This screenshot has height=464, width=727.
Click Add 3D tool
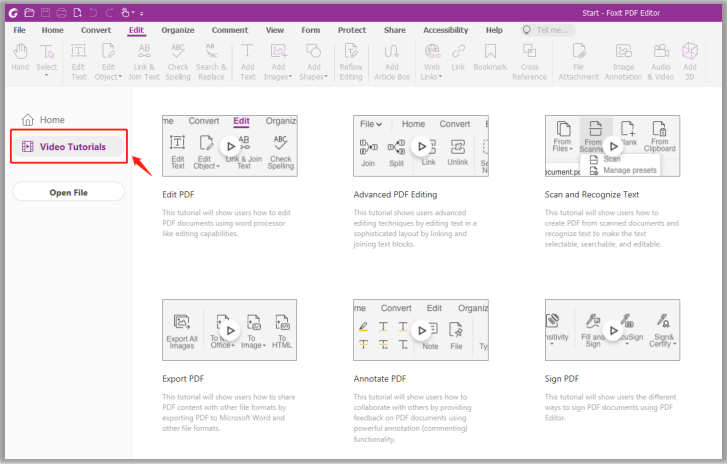[x=690, y=62]
